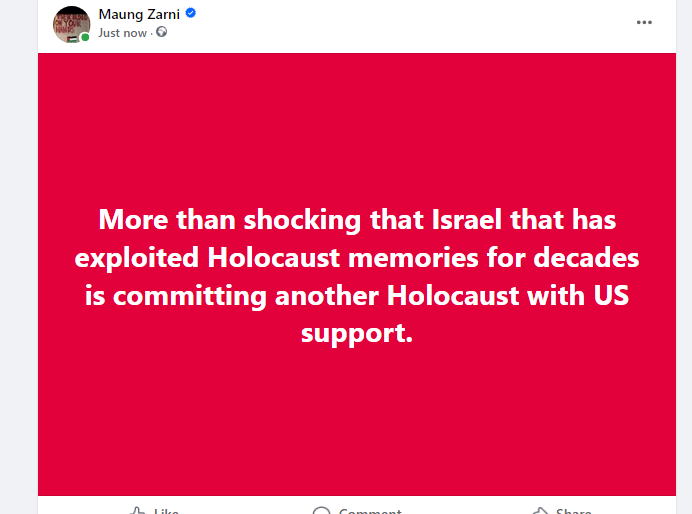The height and width of the screenshot is (514, 692).
Task: Click the Comment speech bubble icon
Action: coord(321,511)
